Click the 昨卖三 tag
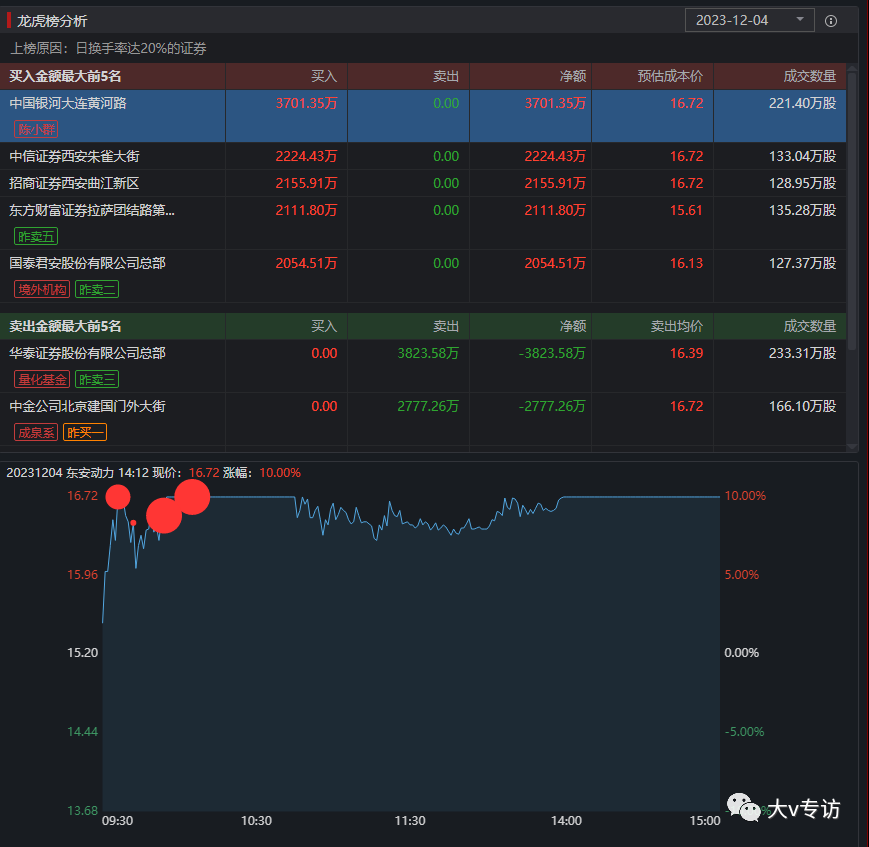 pos(97,380)
